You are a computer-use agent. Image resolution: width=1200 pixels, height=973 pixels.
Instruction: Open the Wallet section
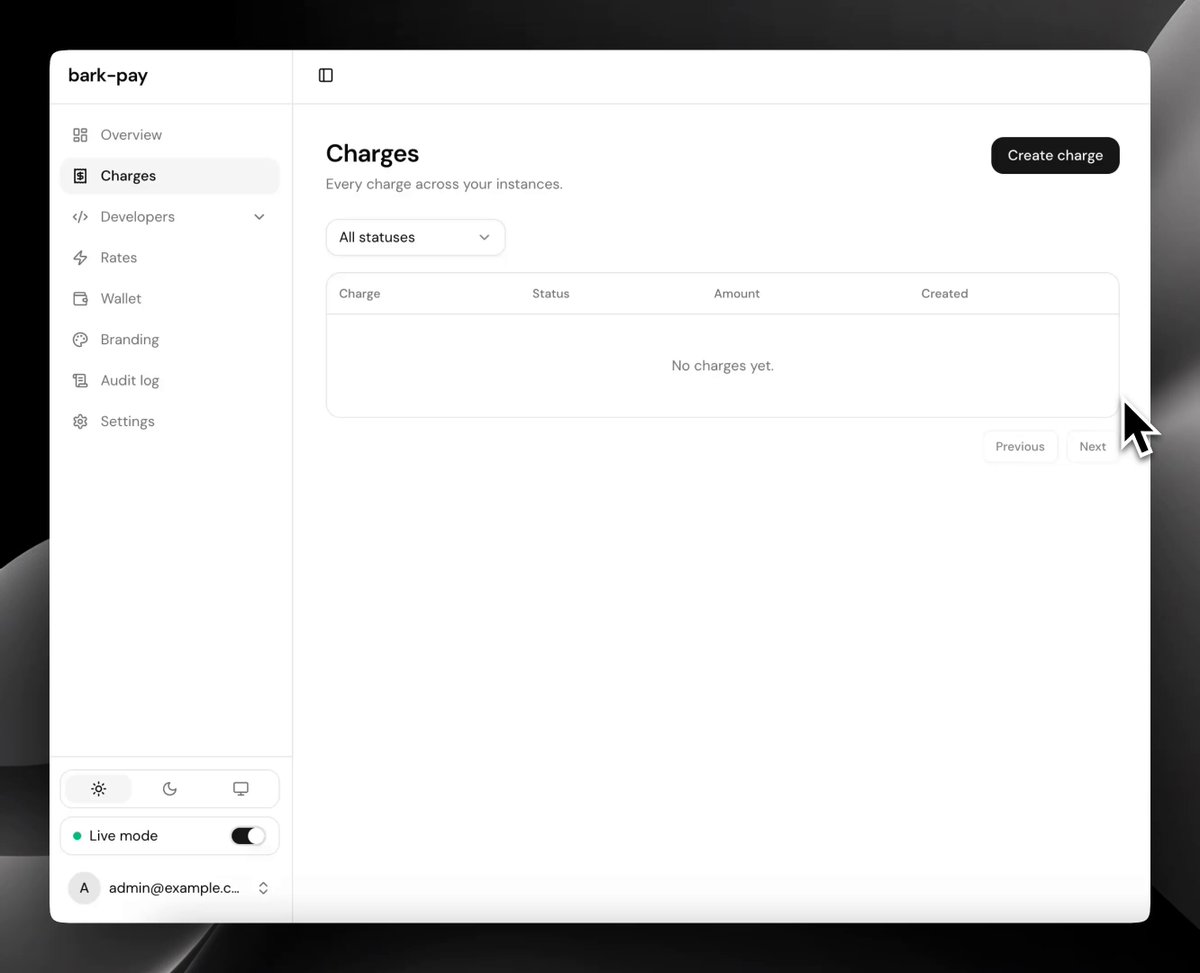(x=169, y=299)
